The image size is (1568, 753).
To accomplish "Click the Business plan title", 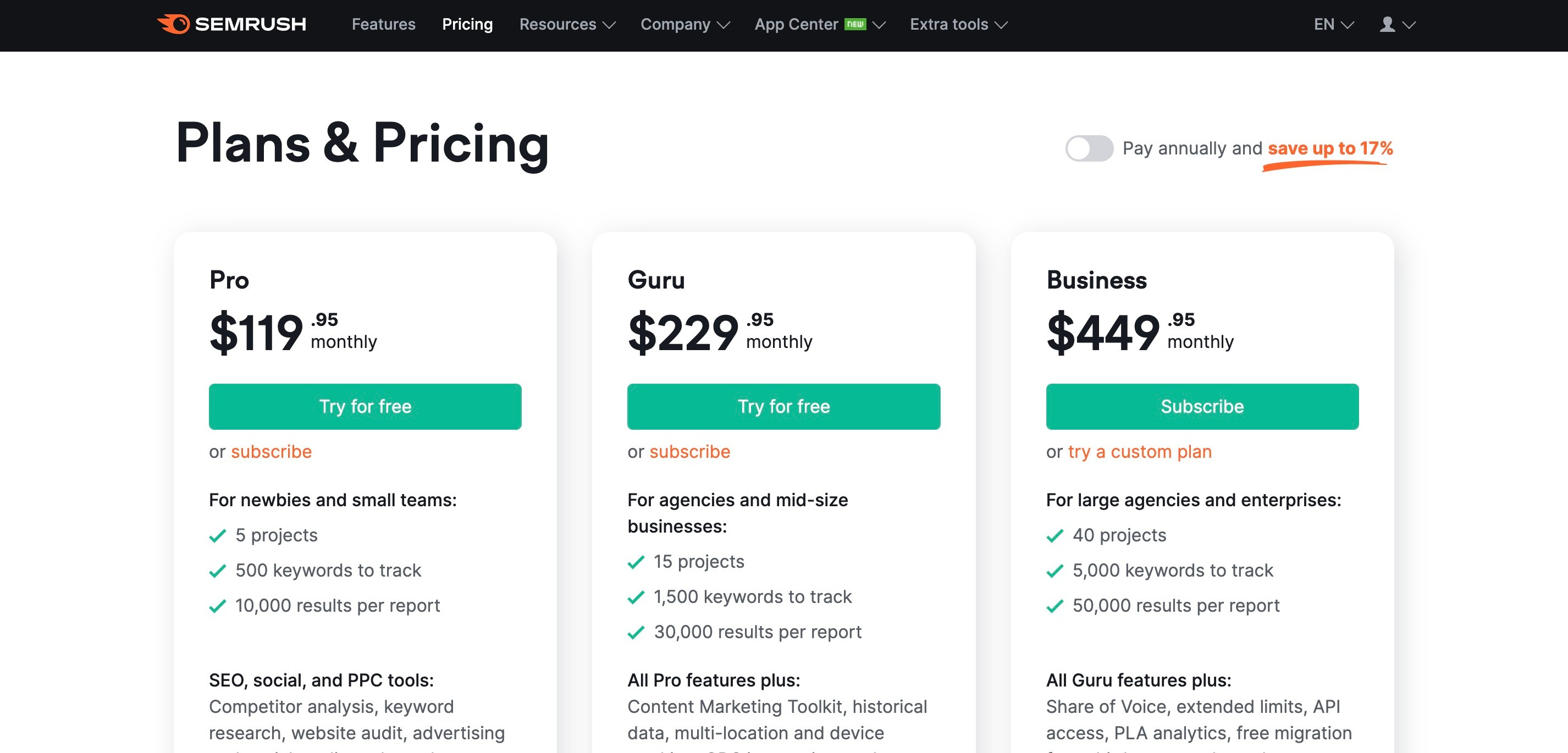I will click(1096, 280).
